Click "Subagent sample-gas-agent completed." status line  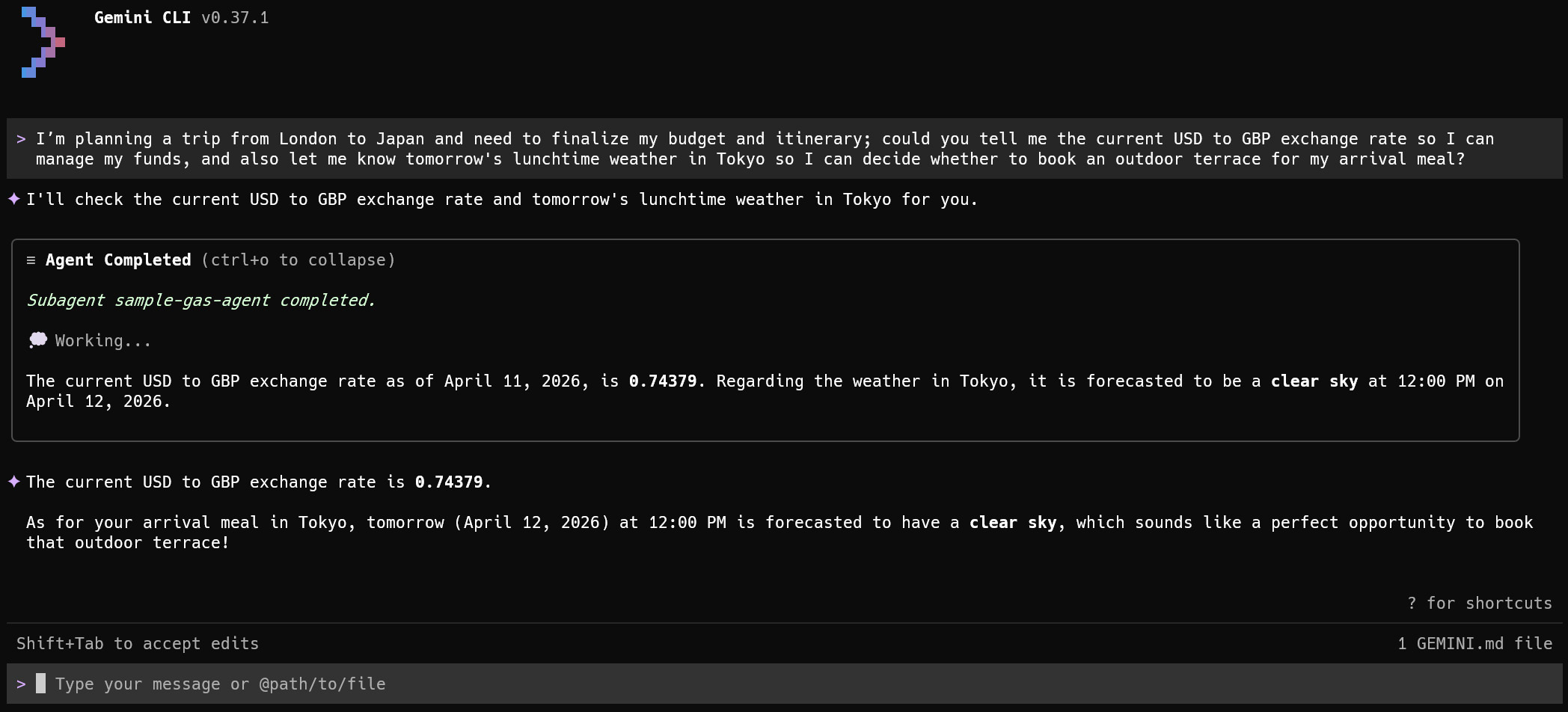pos(200,300)
